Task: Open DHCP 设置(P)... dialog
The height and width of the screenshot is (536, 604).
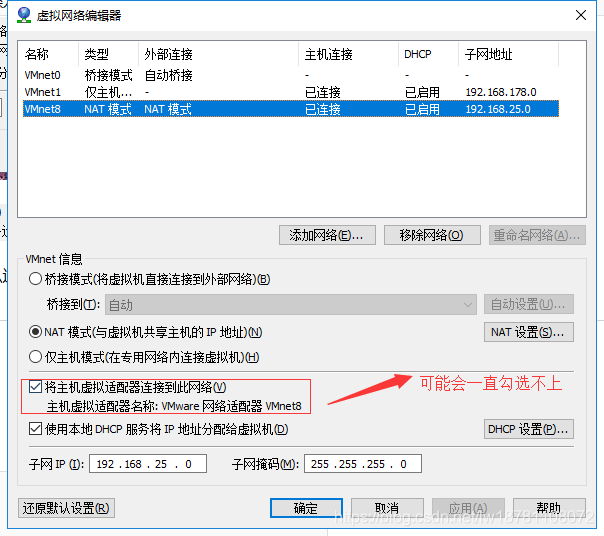Action: [528, 429]
